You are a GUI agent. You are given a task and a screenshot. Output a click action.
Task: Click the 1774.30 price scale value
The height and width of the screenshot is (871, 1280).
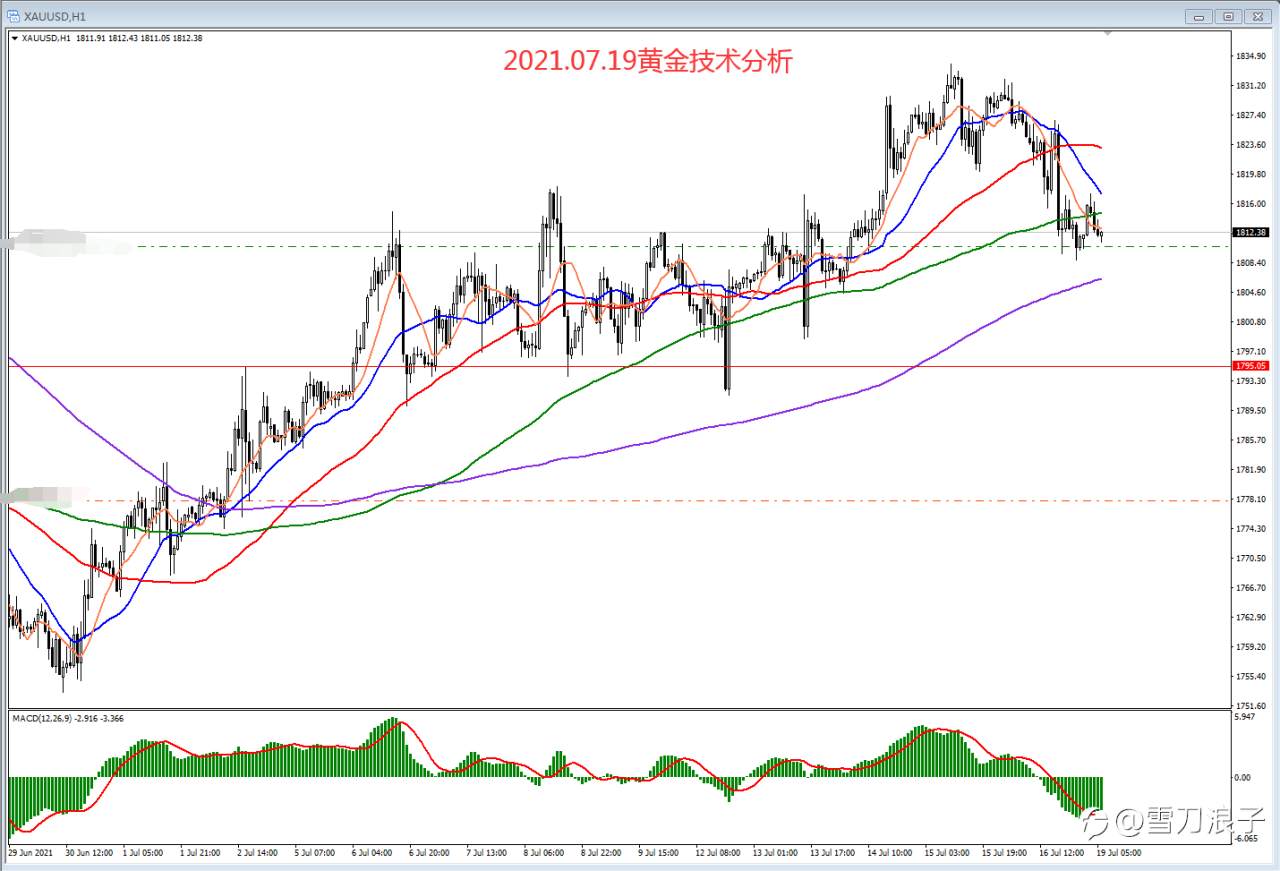(1251, 528)
